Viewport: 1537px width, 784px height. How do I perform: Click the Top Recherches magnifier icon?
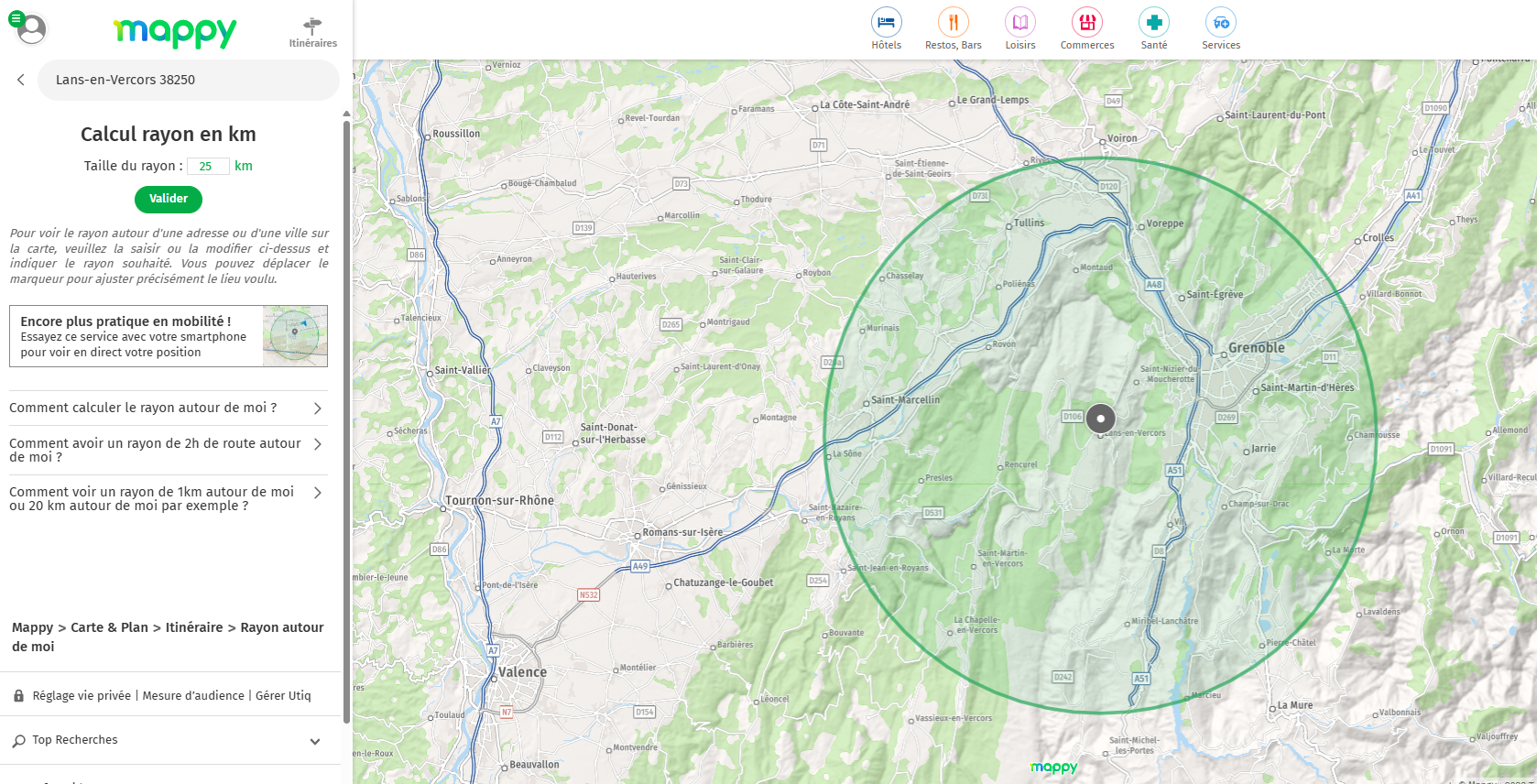click(19, 741)
